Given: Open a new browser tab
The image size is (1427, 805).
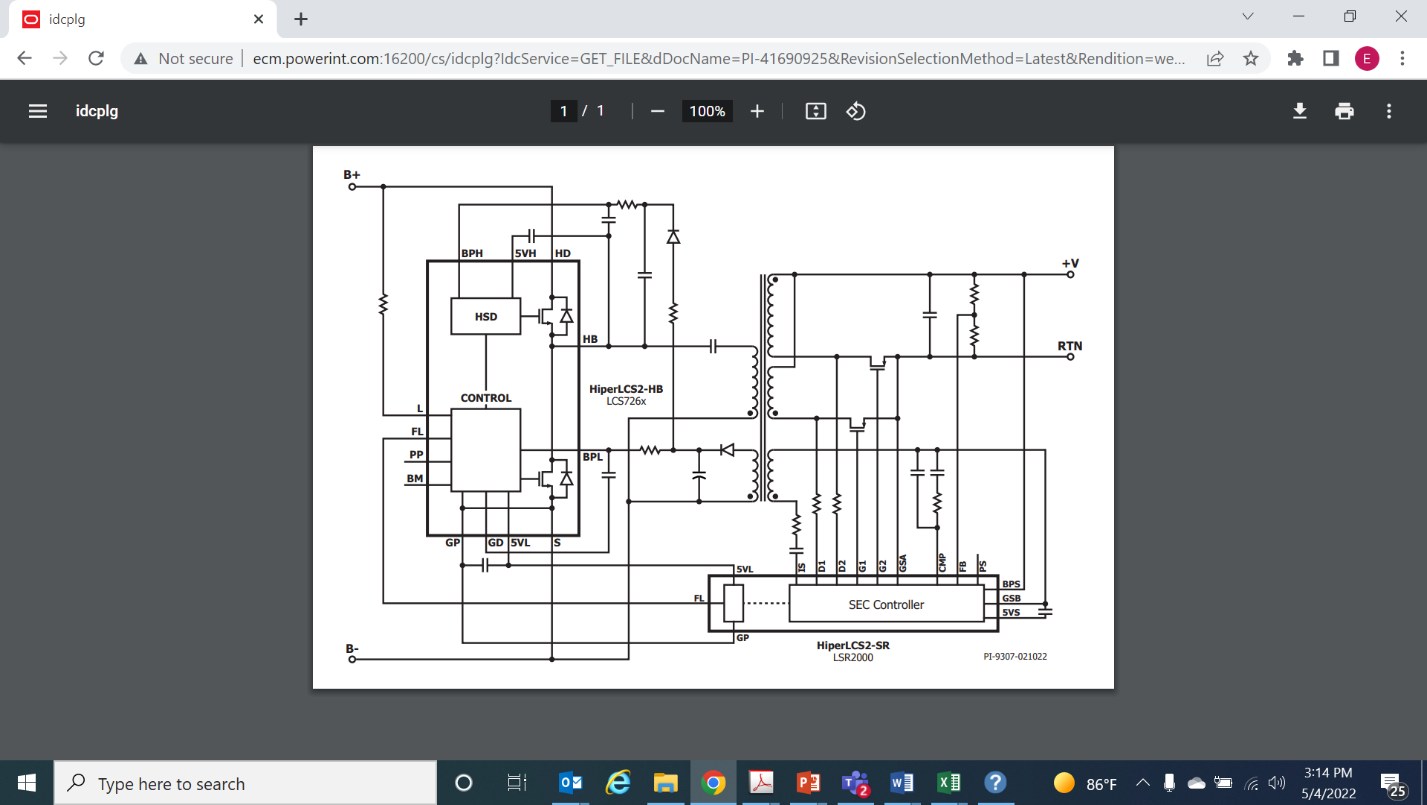Looking at the screenshot, I should point(301,19).
